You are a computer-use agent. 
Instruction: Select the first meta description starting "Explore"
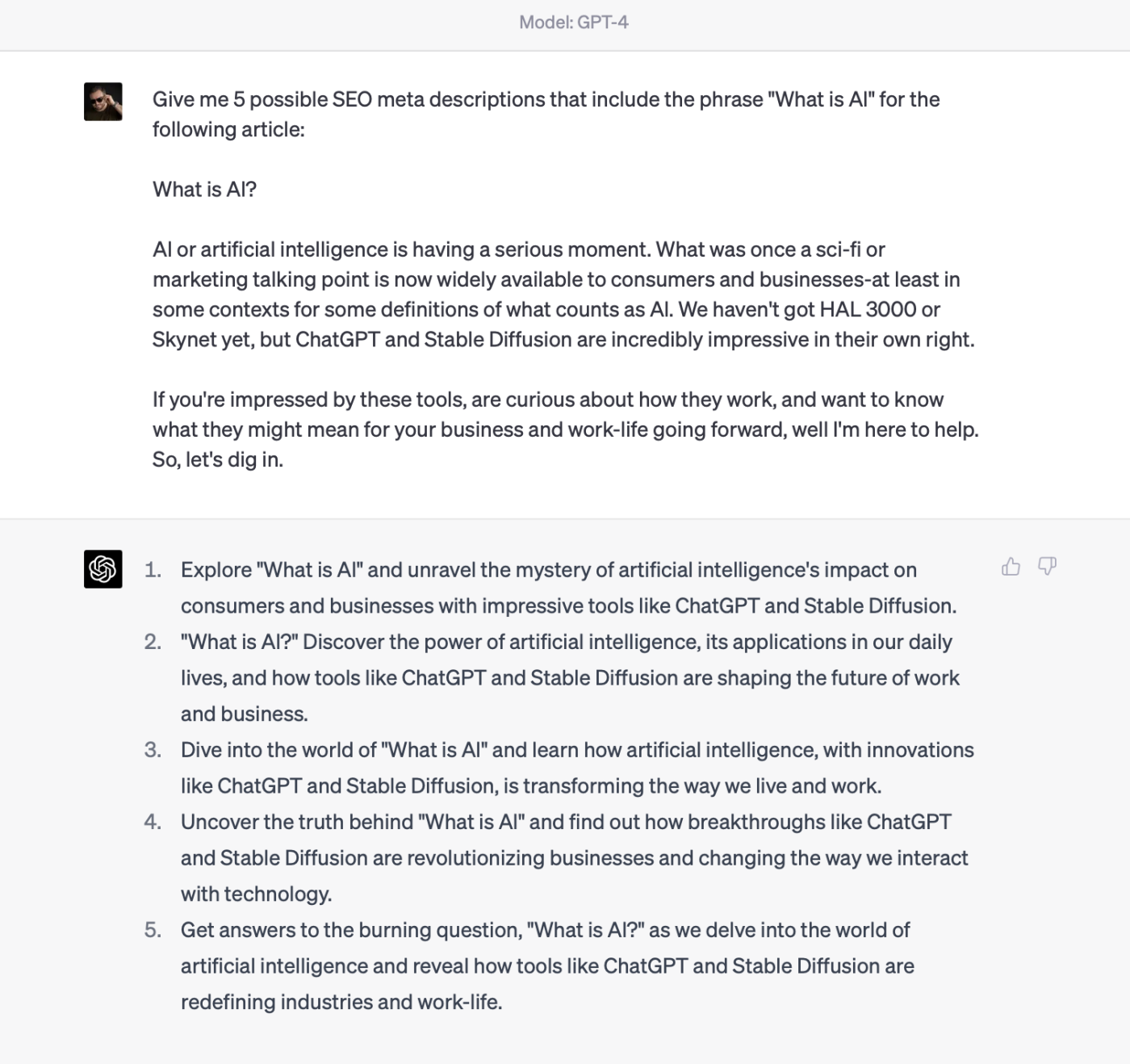[549, 570]
